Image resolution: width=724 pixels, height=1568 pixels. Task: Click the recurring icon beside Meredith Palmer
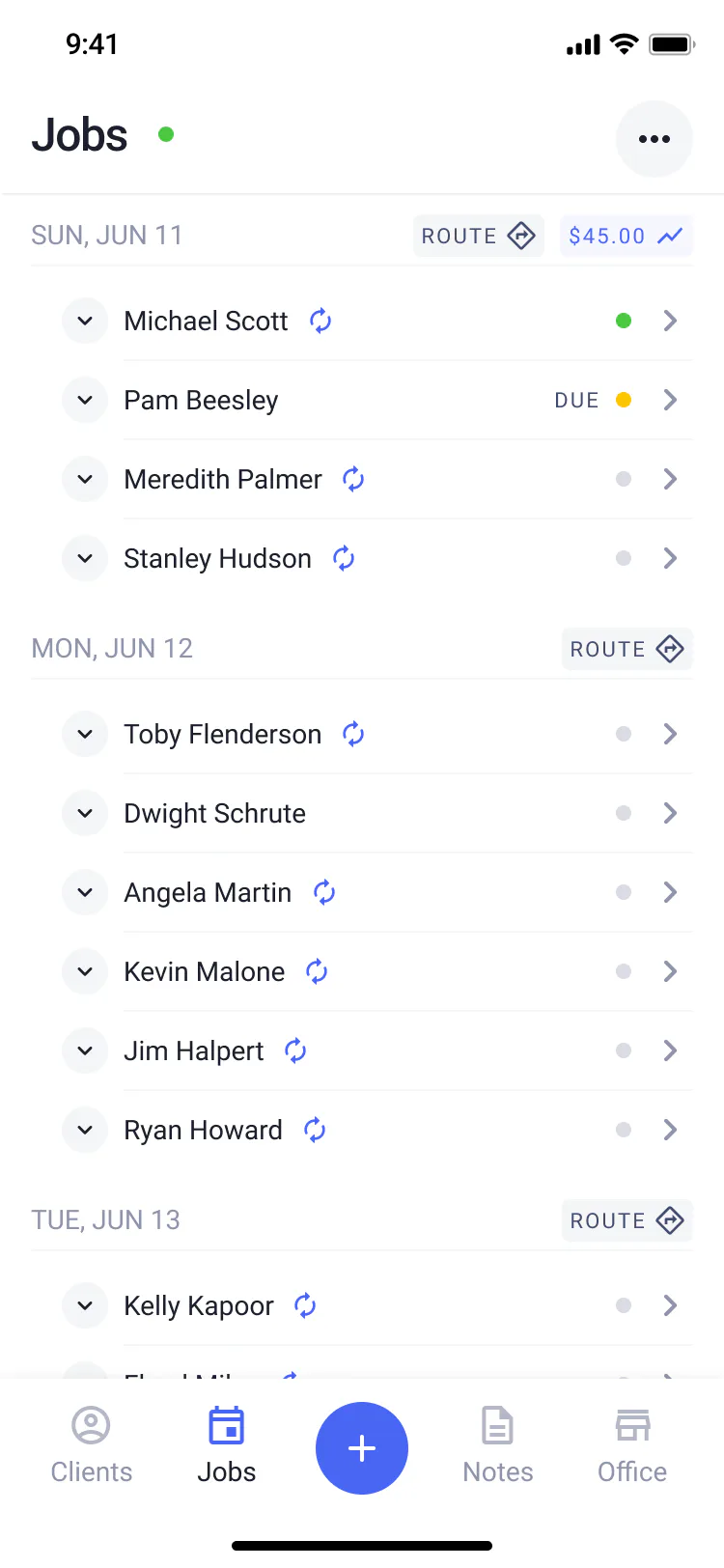point(353,479)
